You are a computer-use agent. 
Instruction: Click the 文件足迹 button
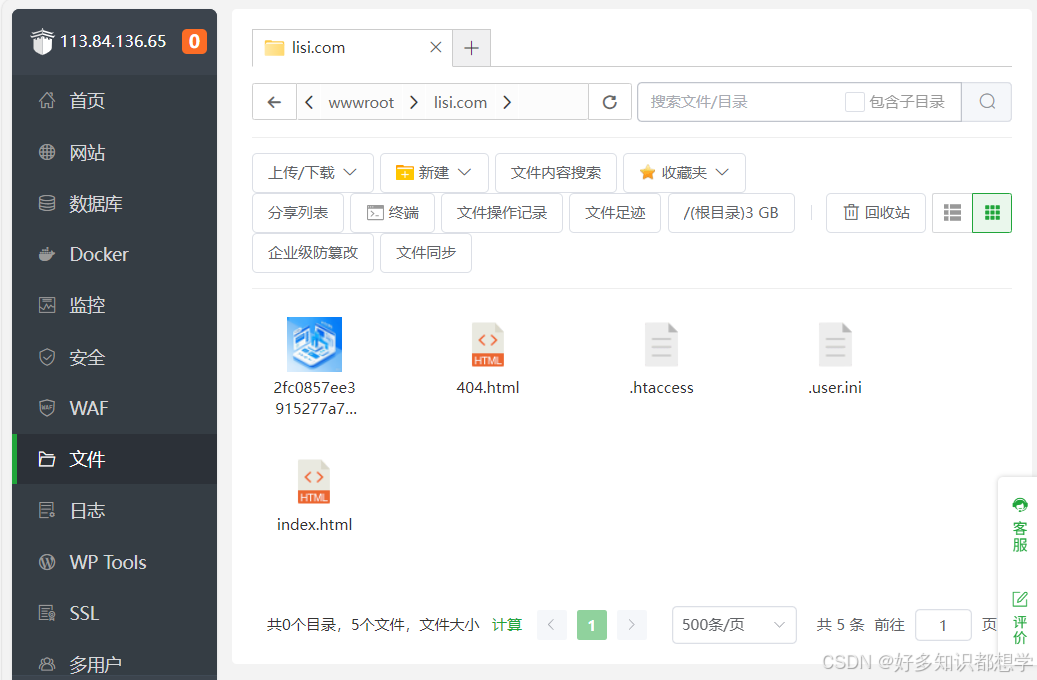pos(615,213)
